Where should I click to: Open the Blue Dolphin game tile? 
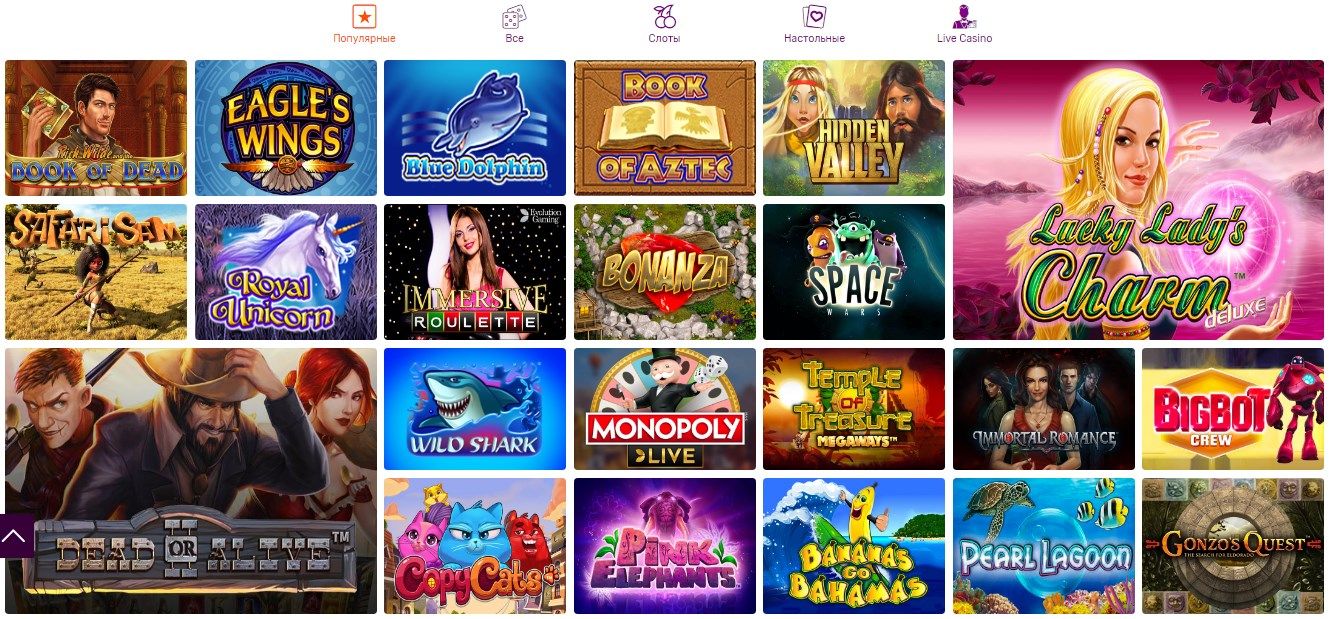[475, 128]
